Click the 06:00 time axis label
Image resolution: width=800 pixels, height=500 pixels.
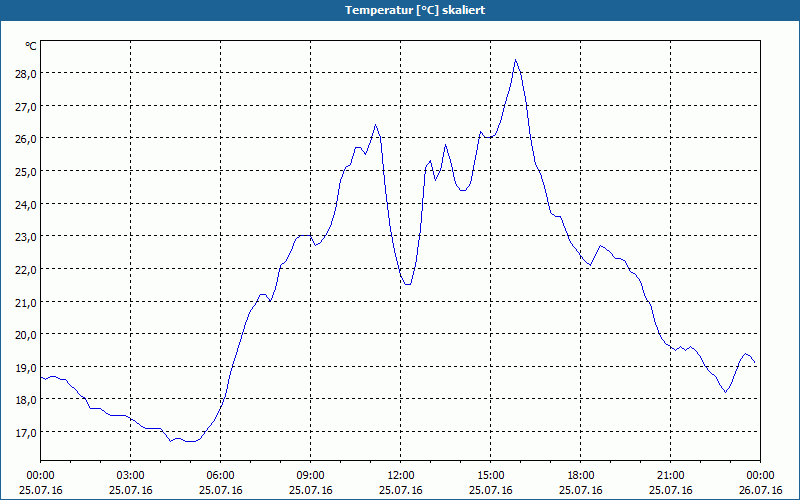(x=220, y=476)
